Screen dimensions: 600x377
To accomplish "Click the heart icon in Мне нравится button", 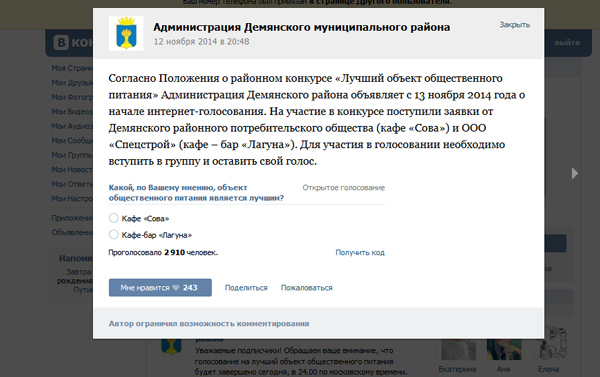I will pyautogui.click(x=176, y=287).
